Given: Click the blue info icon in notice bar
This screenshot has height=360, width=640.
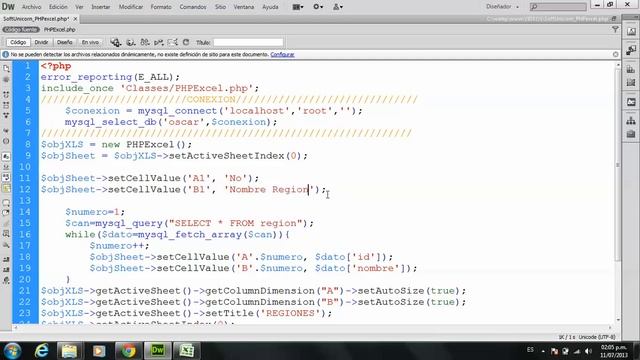Looking at the screenshot, I should pyautogui.click(x=6, y=54).
